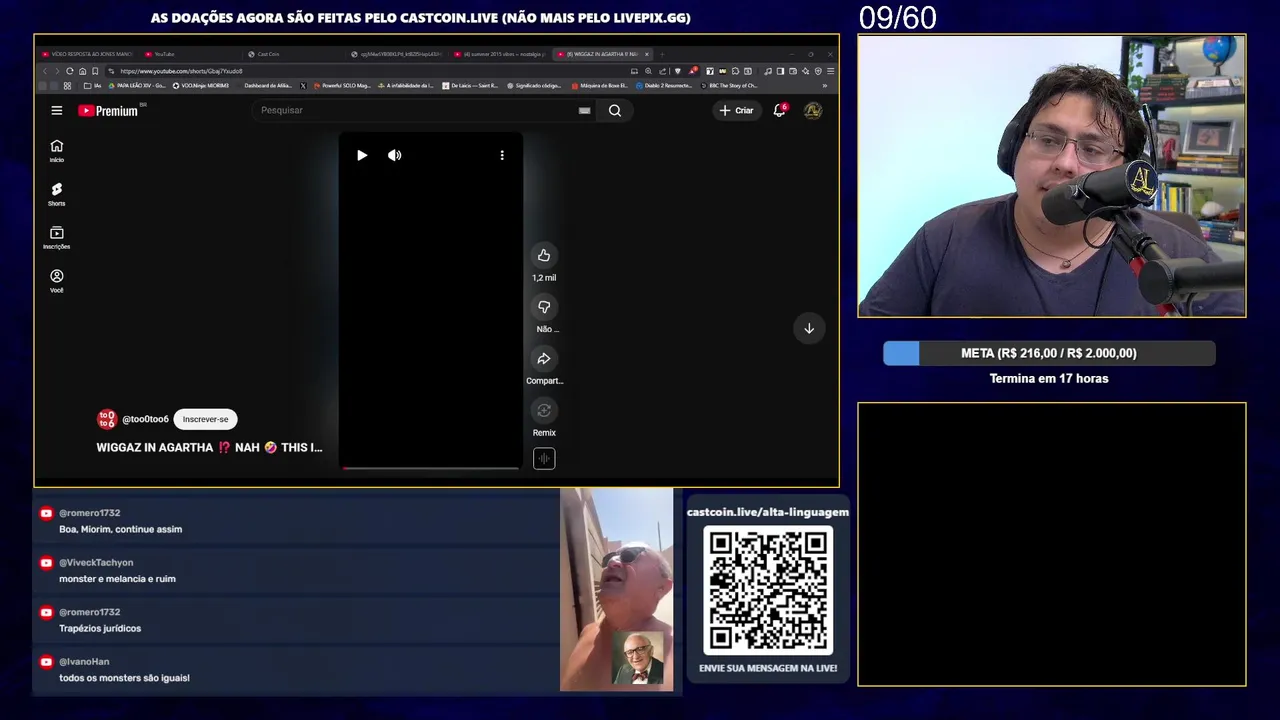This screenshot has width=1280, height=720.
Task: Go back in the browser
Action: coord(45,71)
